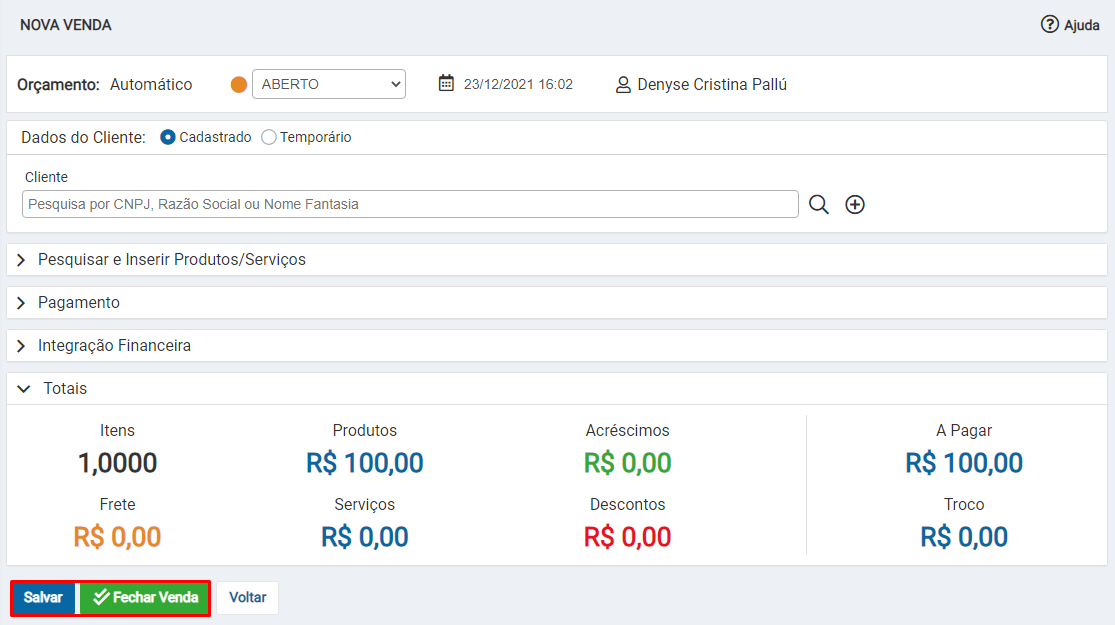This screenshot has height=625, width=1115.
Task: Click the plus icon to add client
Action: click(855, 205)
